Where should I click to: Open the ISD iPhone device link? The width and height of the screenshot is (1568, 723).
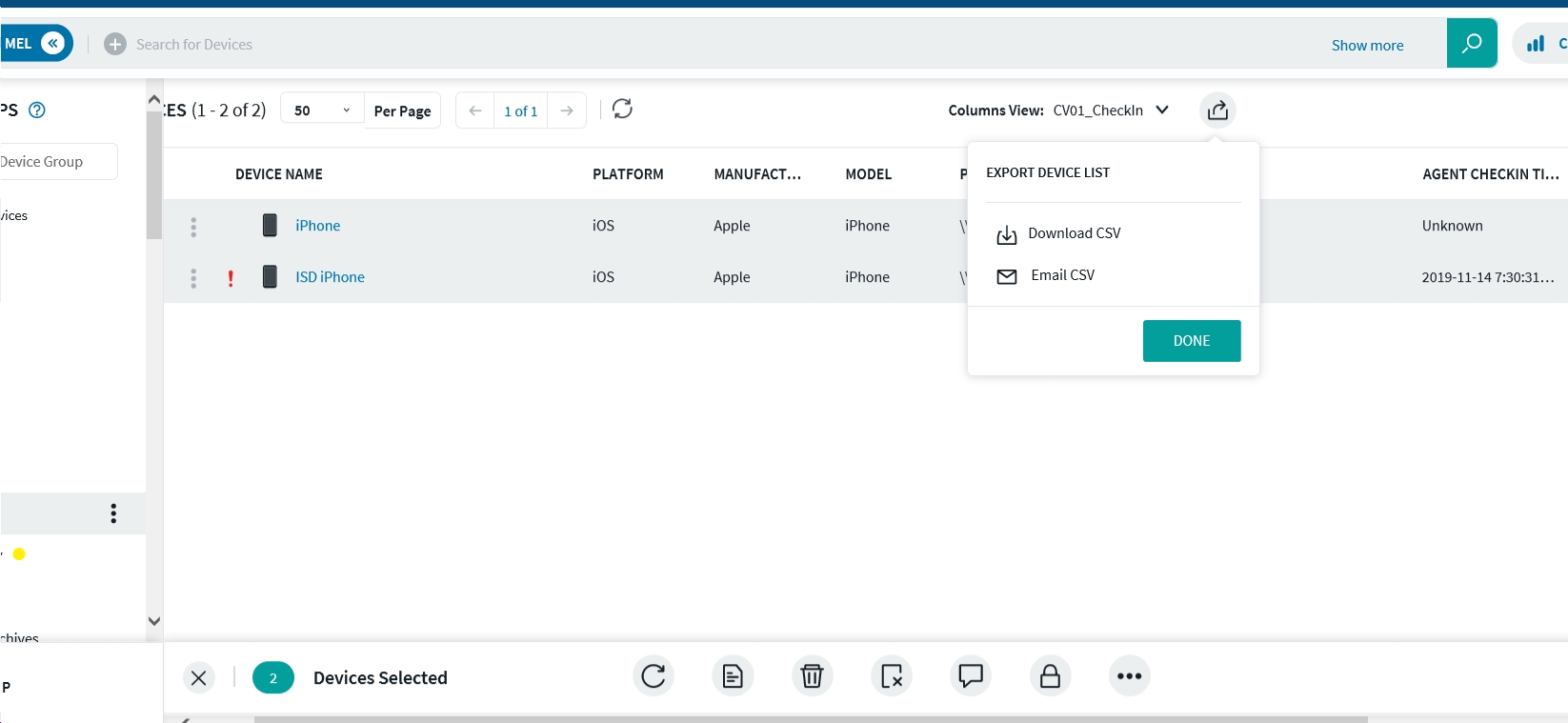330,277
